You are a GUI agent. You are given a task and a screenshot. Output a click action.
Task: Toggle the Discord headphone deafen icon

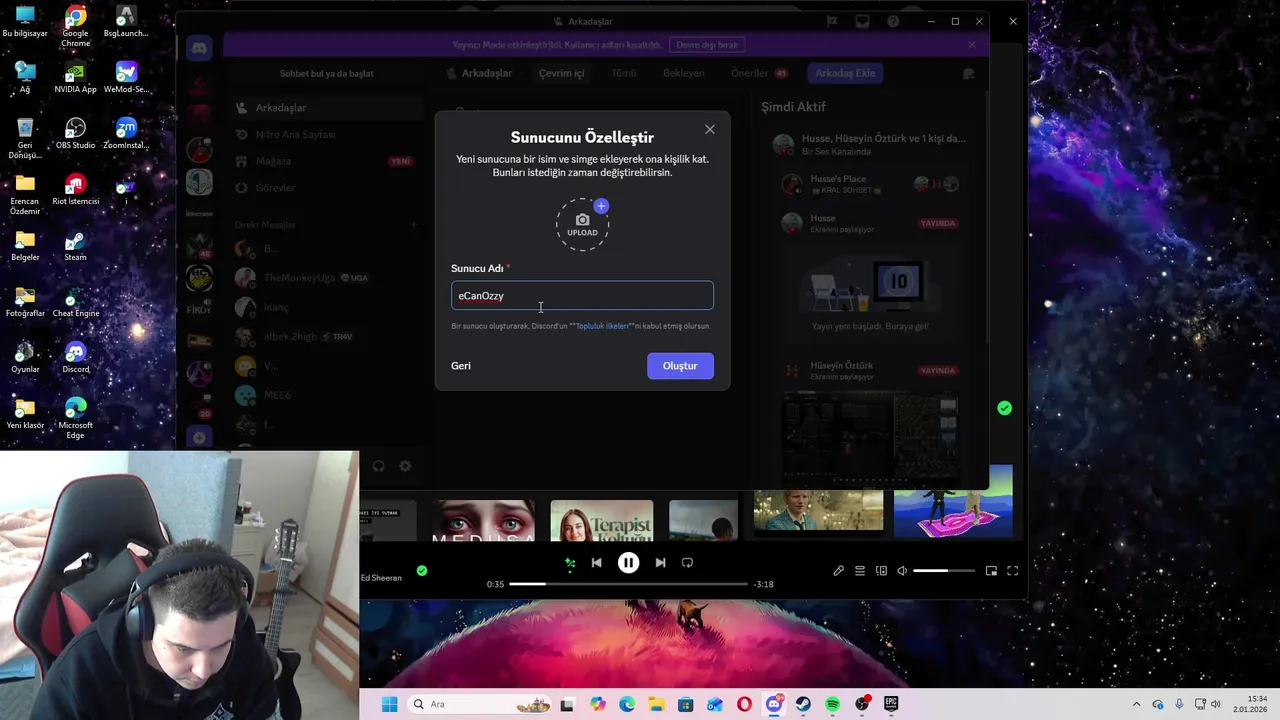click(x=378, y=466)
